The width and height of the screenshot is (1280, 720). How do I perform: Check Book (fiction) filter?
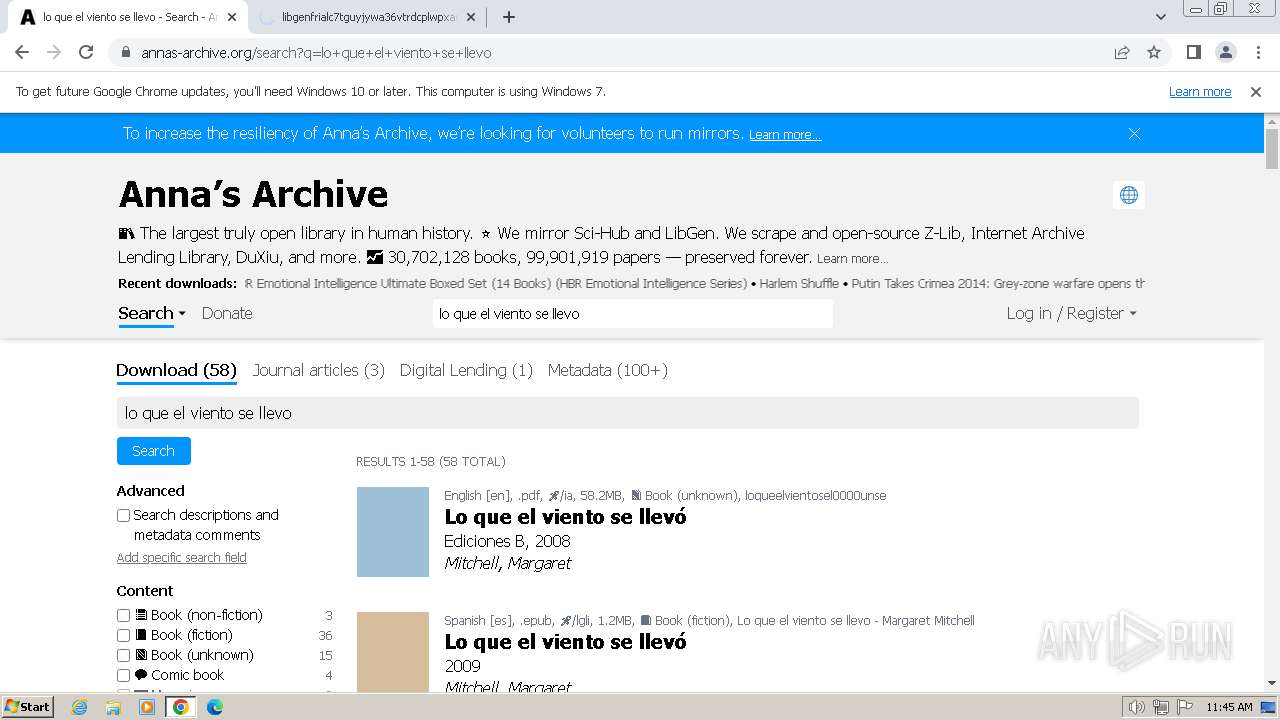(x=124, y=635)
